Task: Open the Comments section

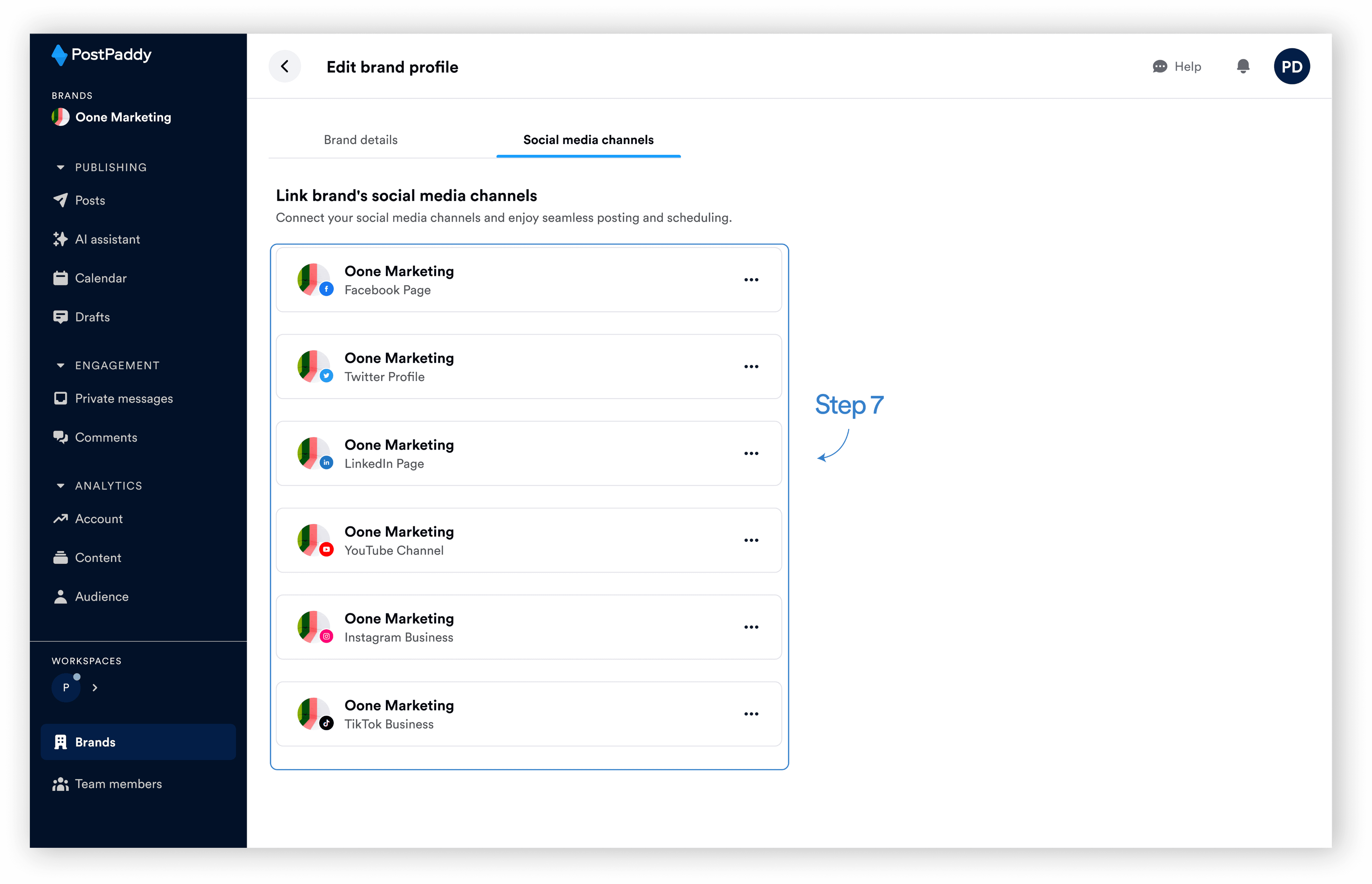Action: (x=106, y=437)
